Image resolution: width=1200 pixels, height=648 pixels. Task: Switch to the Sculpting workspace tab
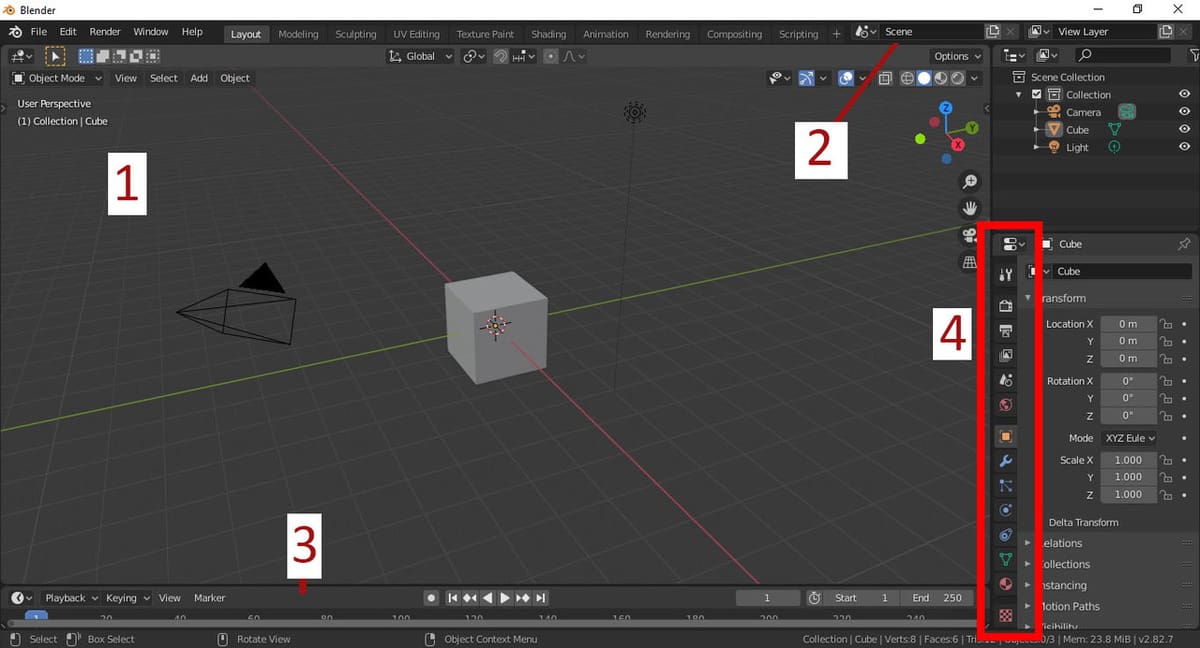[356, 34]
